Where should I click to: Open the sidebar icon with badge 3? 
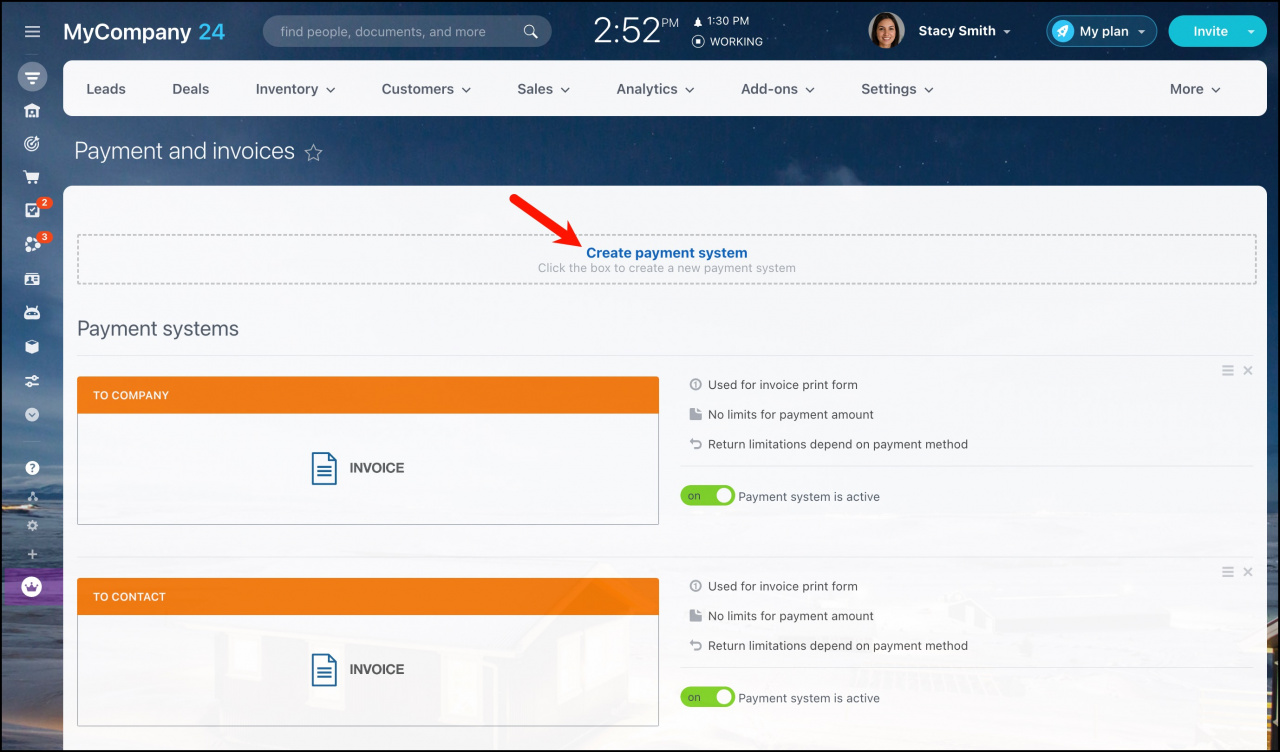tap(32, 244)
